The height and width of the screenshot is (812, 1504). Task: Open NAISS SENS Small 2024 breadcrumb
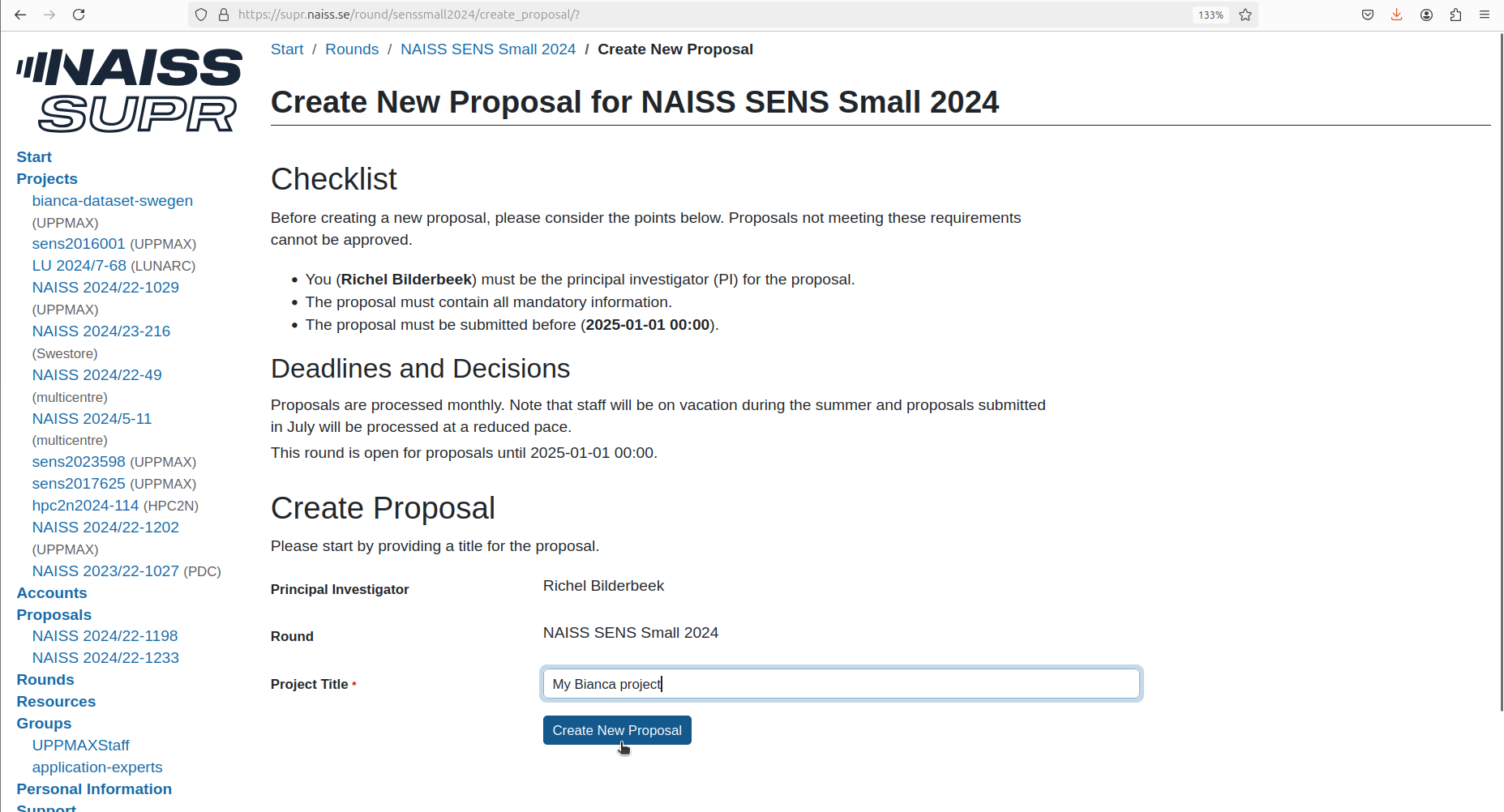[487, 49]
